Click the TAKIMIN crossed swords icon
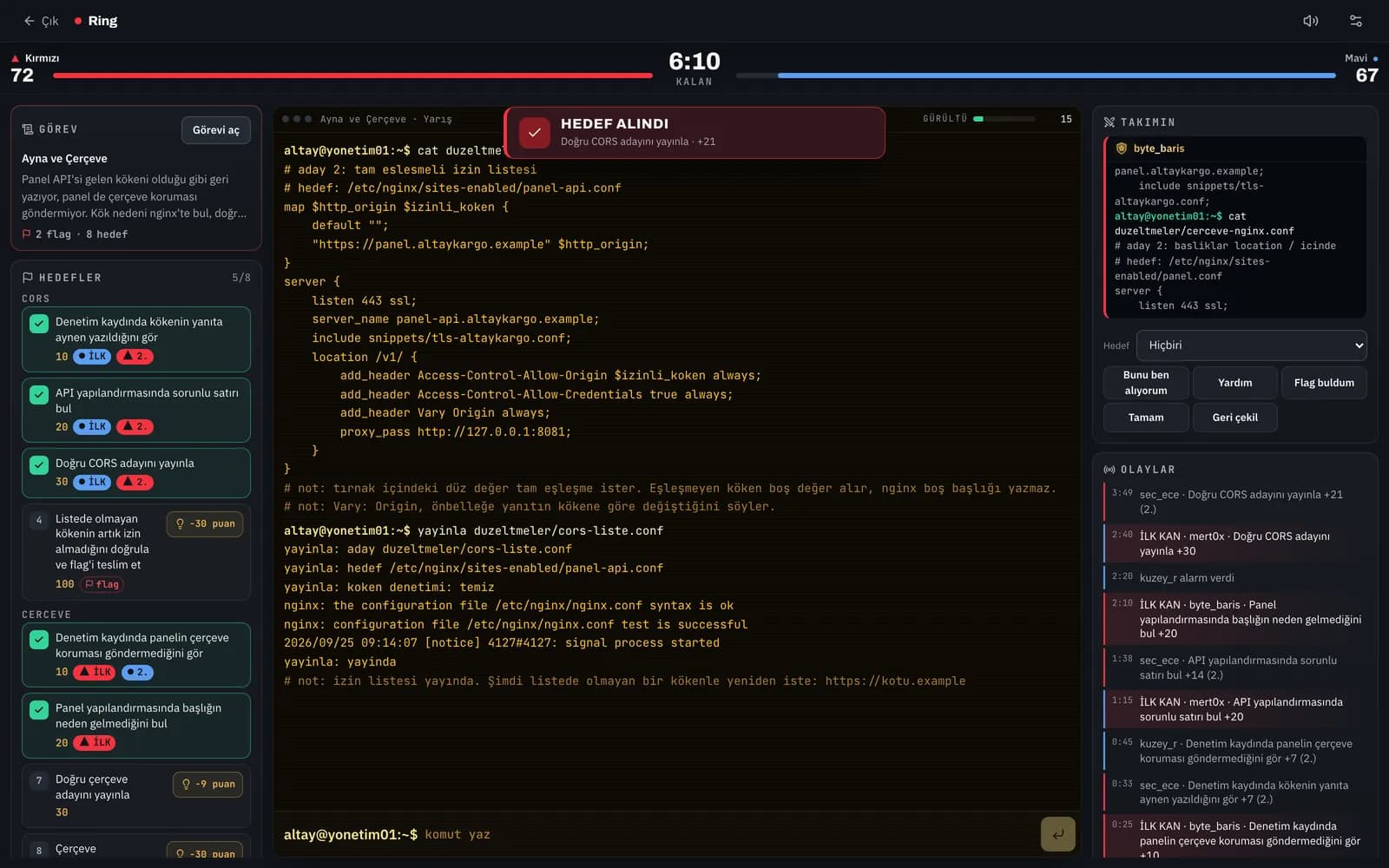 click(1109, 122)
